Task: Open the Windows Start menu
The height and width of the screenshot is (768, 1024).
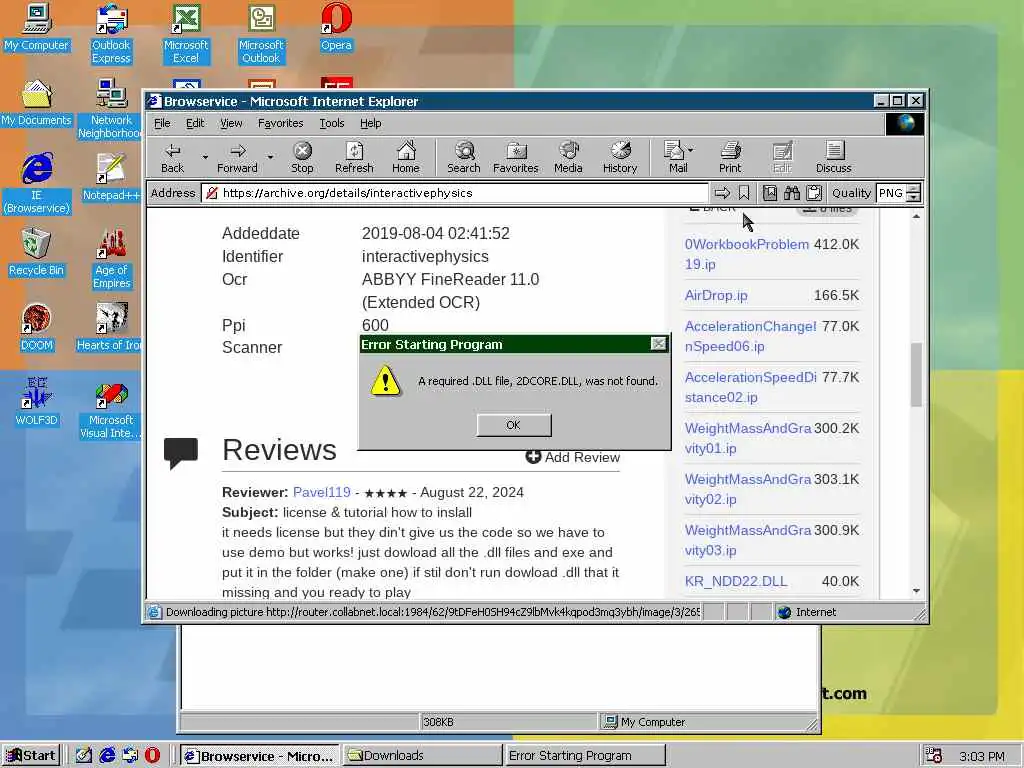Action: point(31,756)
